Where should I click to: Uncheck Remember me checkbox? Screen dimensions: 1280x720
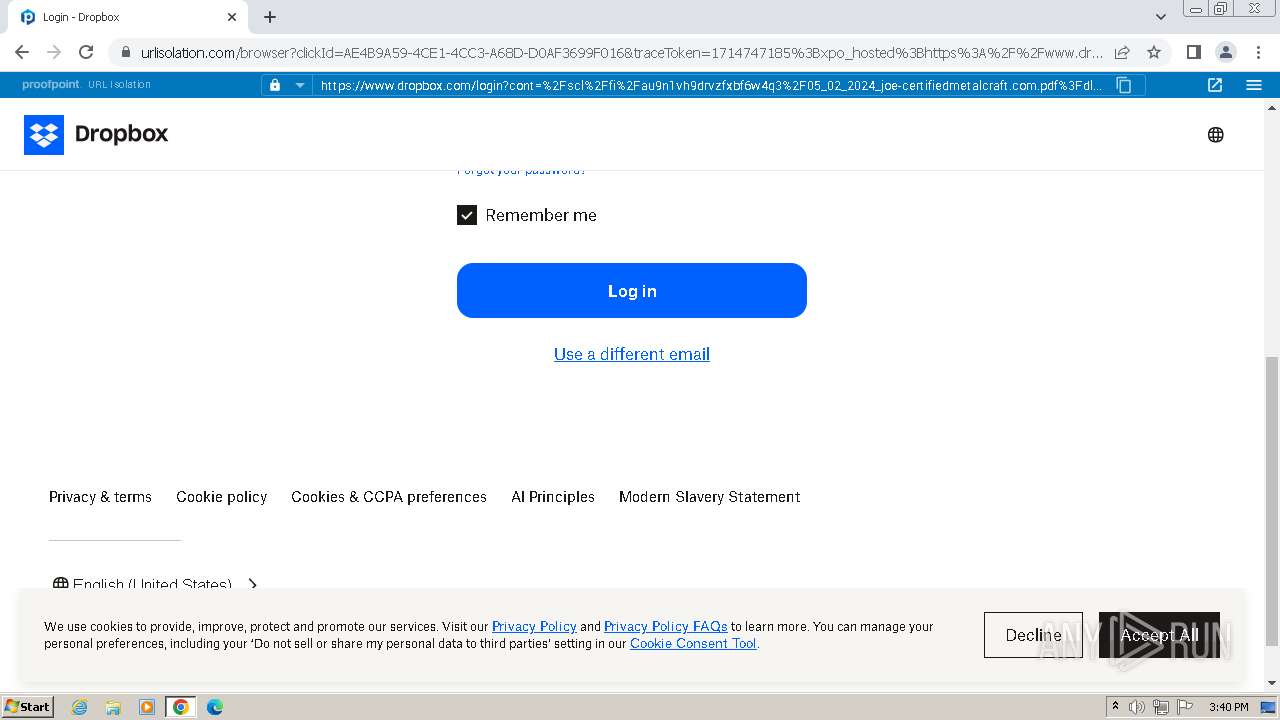tap(467, 215)
